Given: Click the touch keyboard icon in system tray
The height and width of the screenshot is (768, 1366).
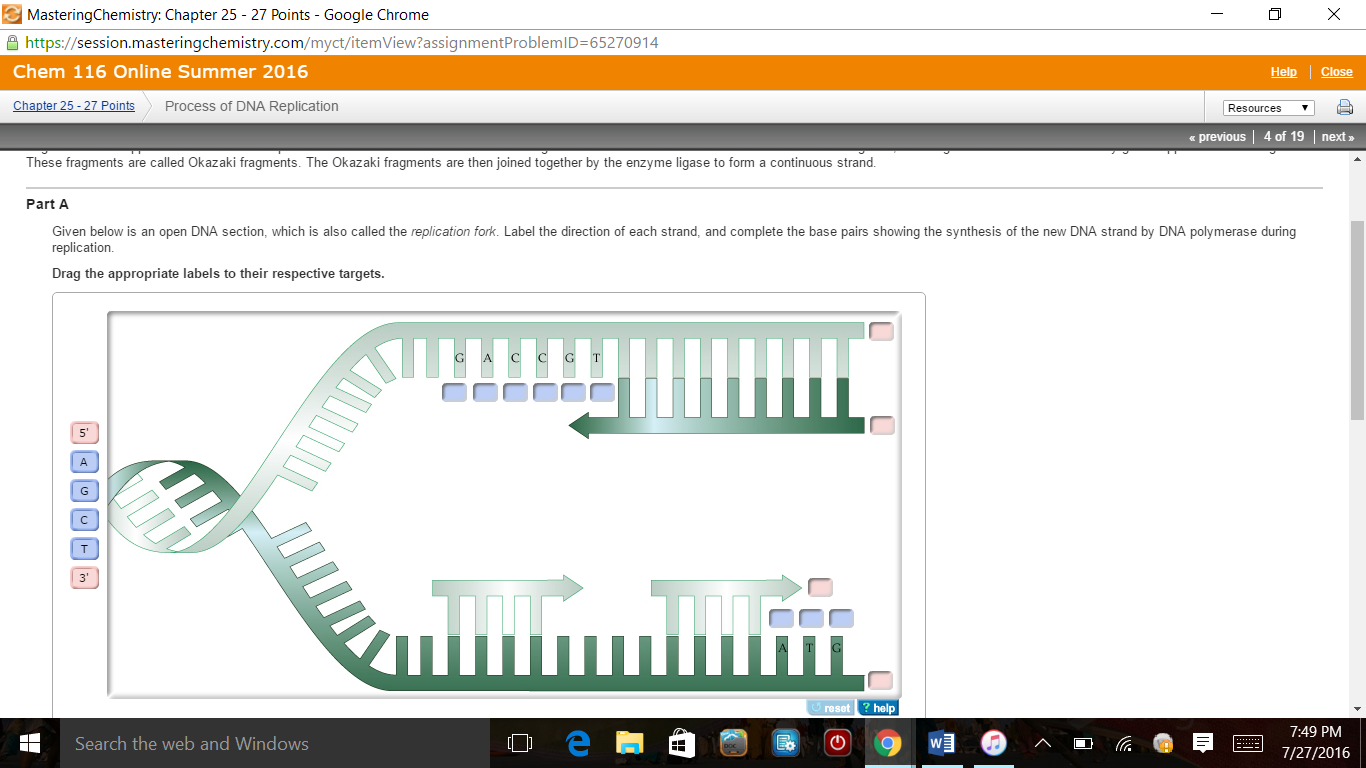Looking at the screenshot, I should (1248, 743).
